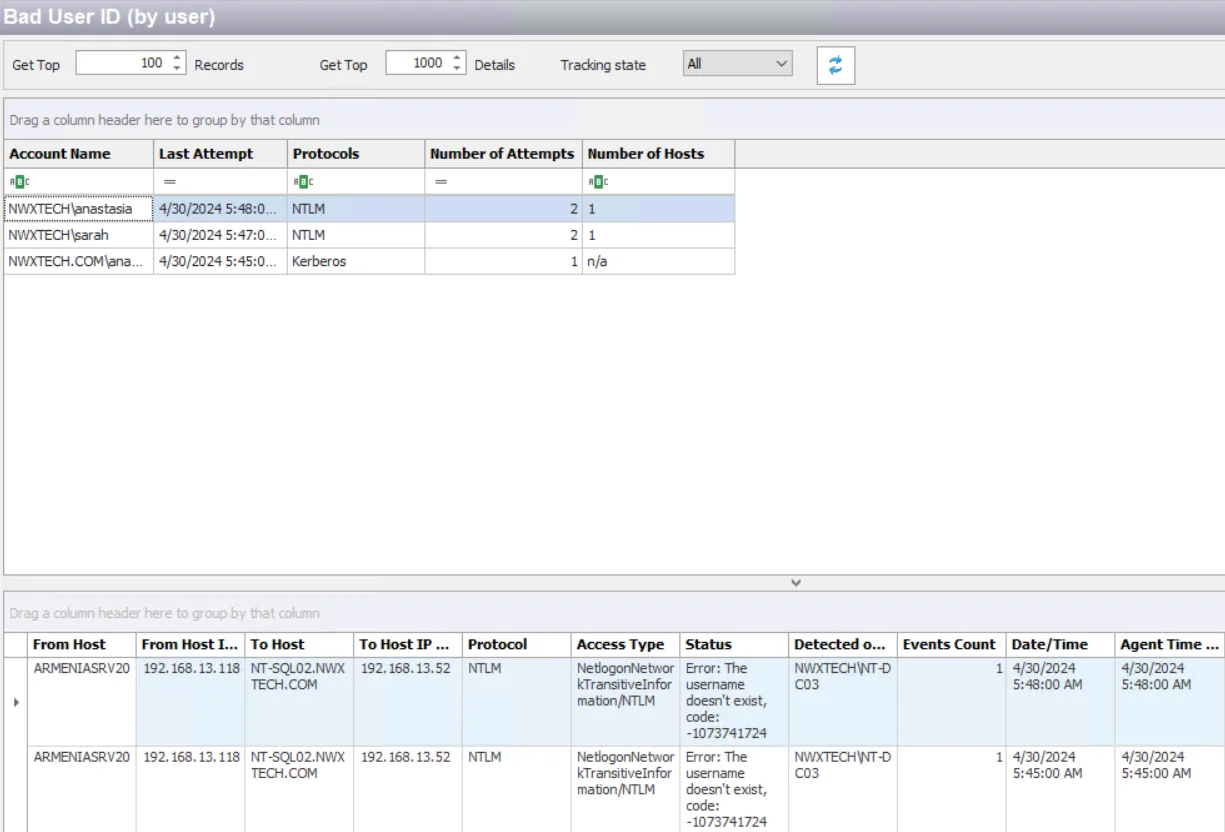
Task: Click the refresh data icon button
Action: (836, 65)
